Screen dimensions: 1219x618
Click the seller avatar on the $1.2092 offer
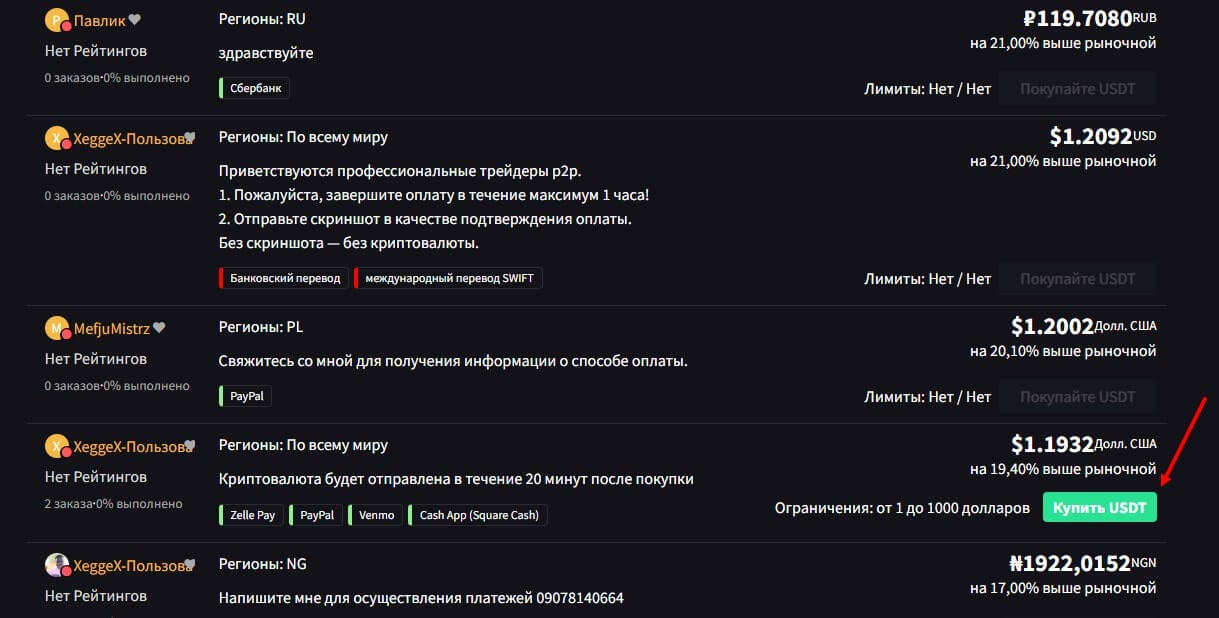[x=57, y=139]
